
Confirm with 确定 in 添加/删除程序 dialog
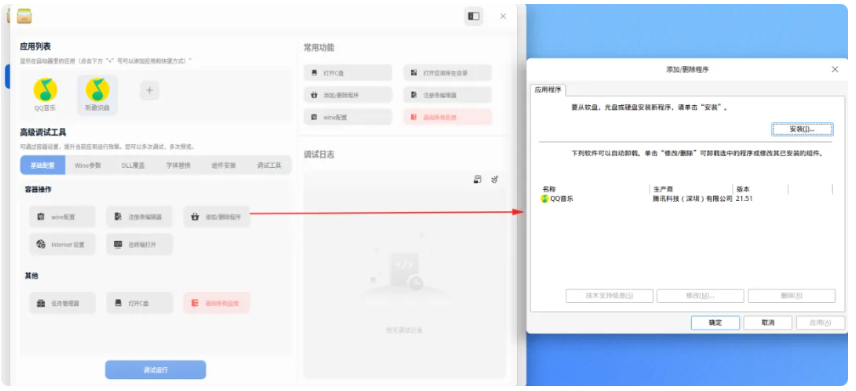[x=715, y=323]
